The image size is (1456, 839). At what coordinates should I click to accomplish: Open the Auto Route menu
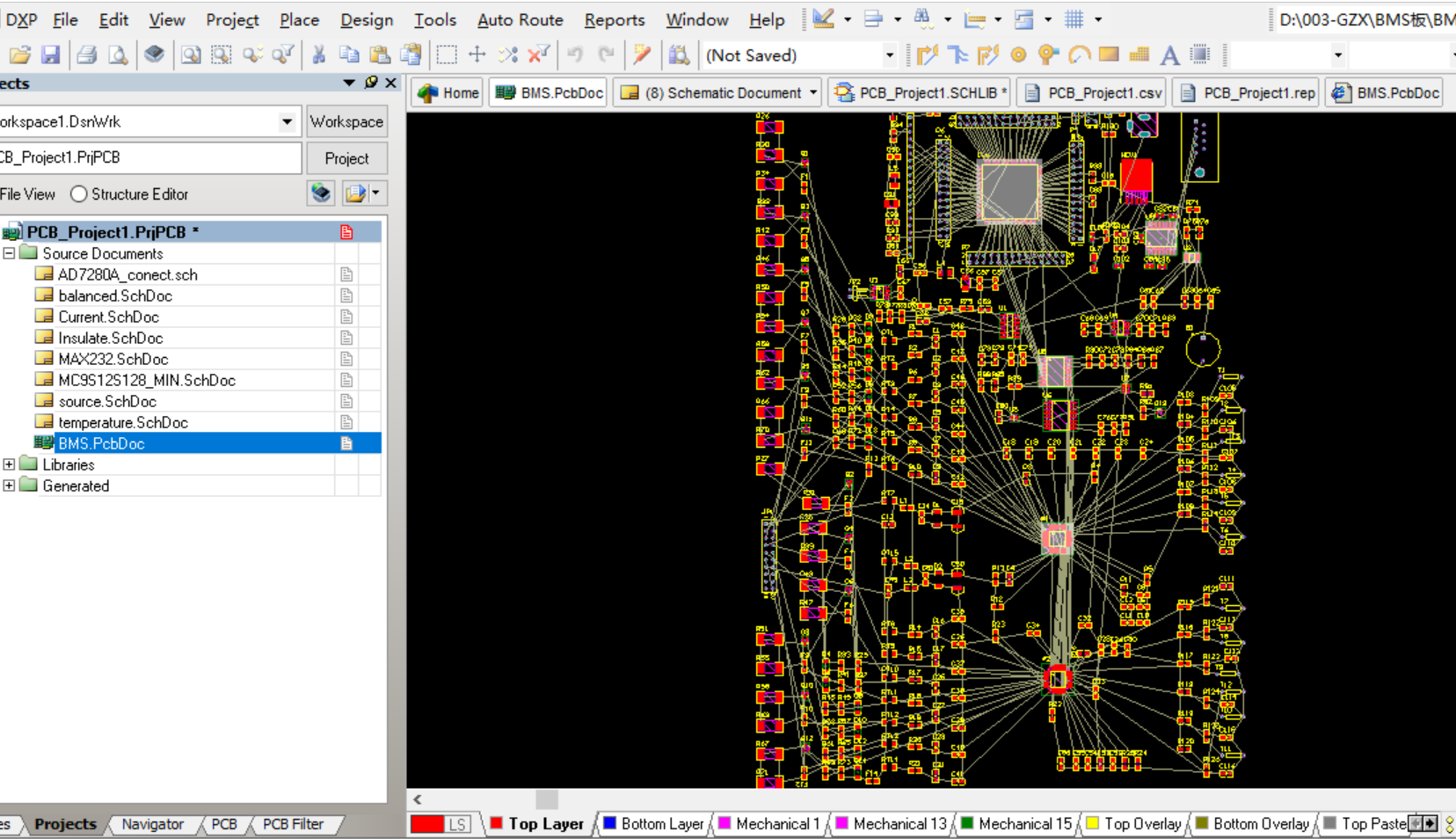[x=521, y=19]
